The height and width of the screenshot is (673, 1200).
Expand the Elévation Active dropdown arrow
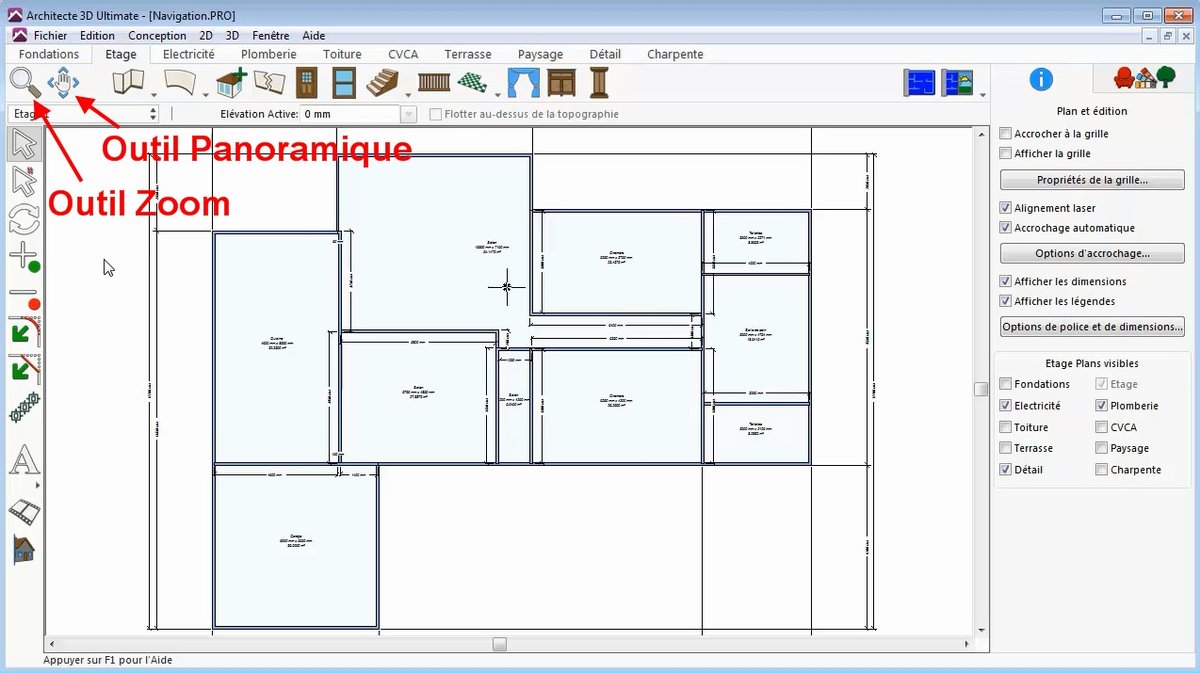pos(408,114)
